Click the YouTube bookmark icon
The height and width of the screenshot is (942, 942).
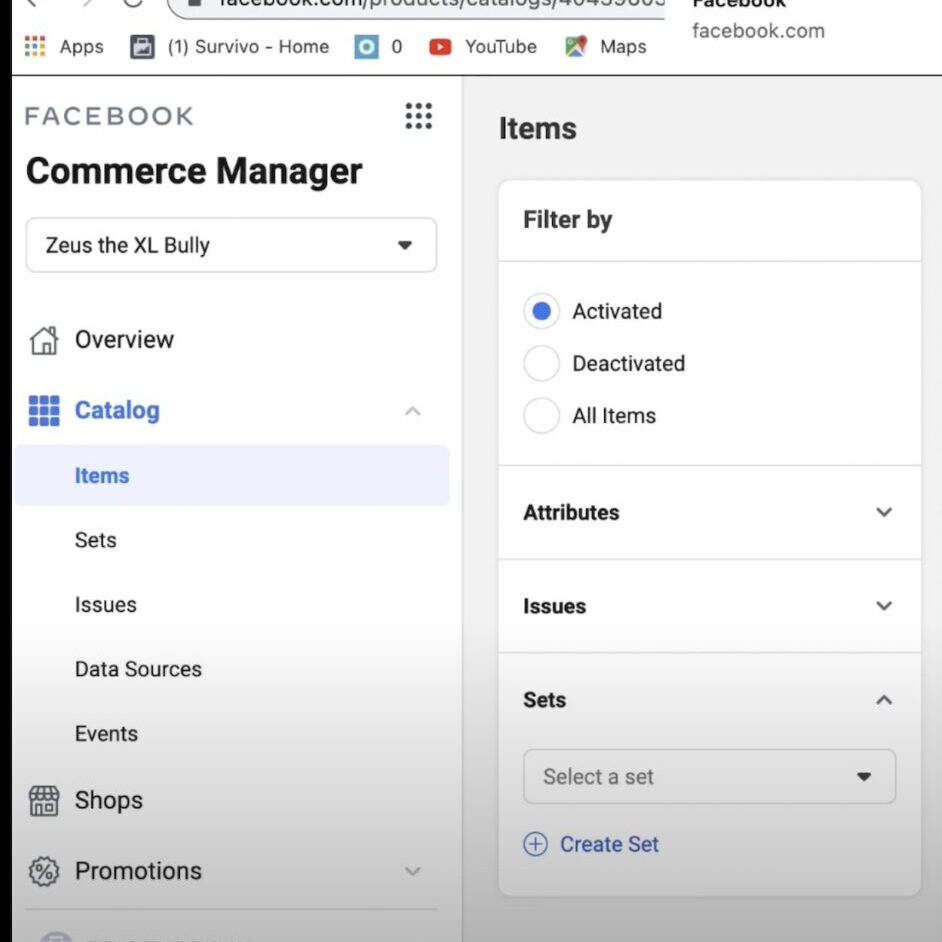pyautogui.click(x=440, y=47)
